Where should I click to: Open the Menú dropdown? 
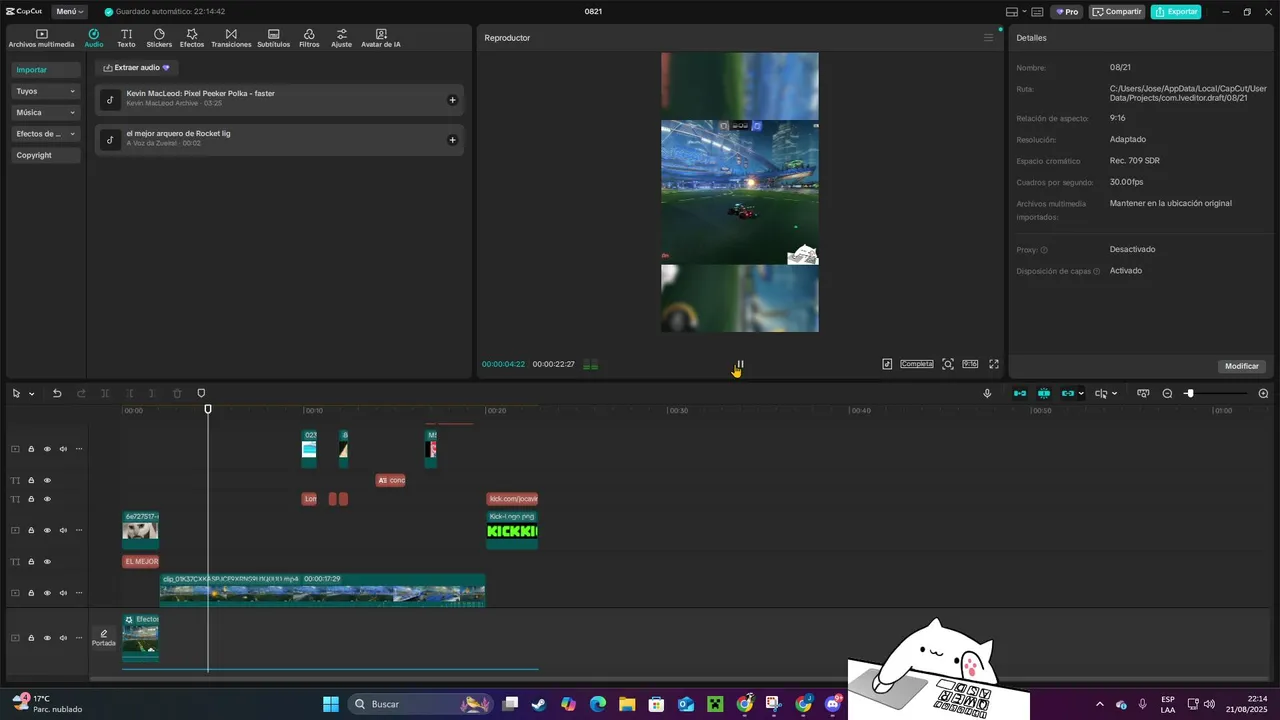(70, 12)
